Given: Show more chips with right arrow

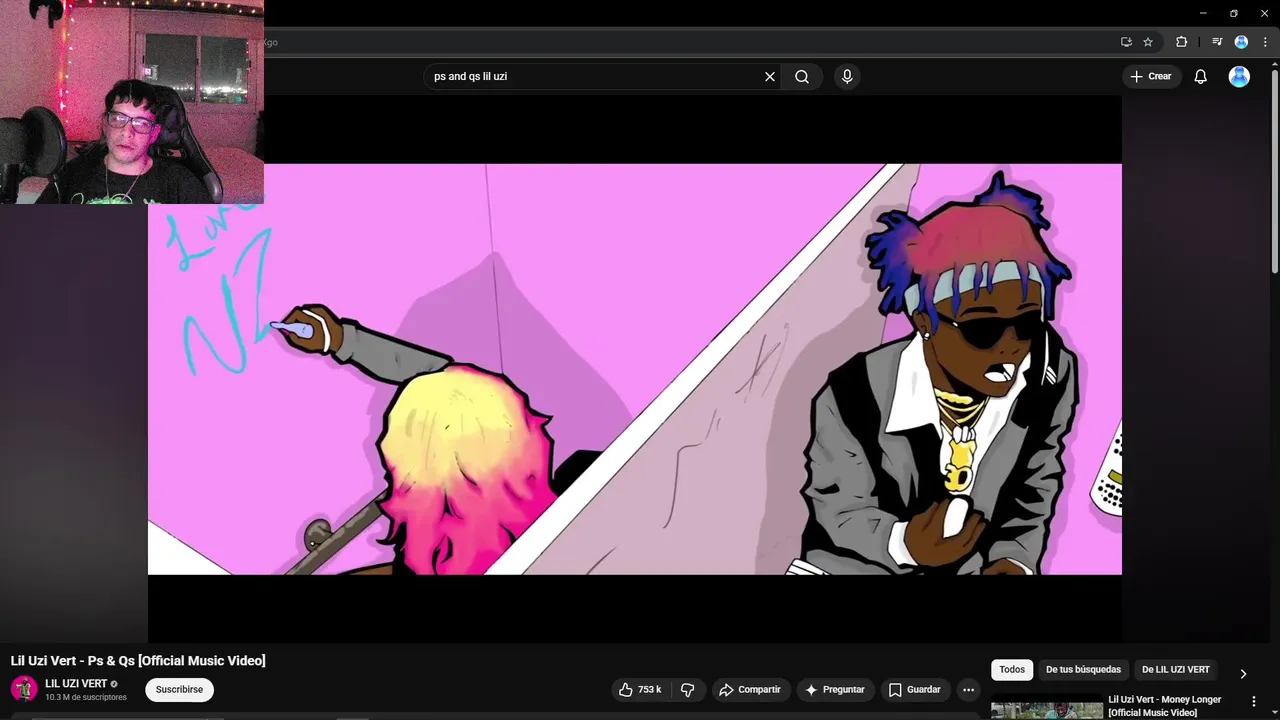Looking at the screenshot, I should pyautogui.click(x=1243, y=674).
